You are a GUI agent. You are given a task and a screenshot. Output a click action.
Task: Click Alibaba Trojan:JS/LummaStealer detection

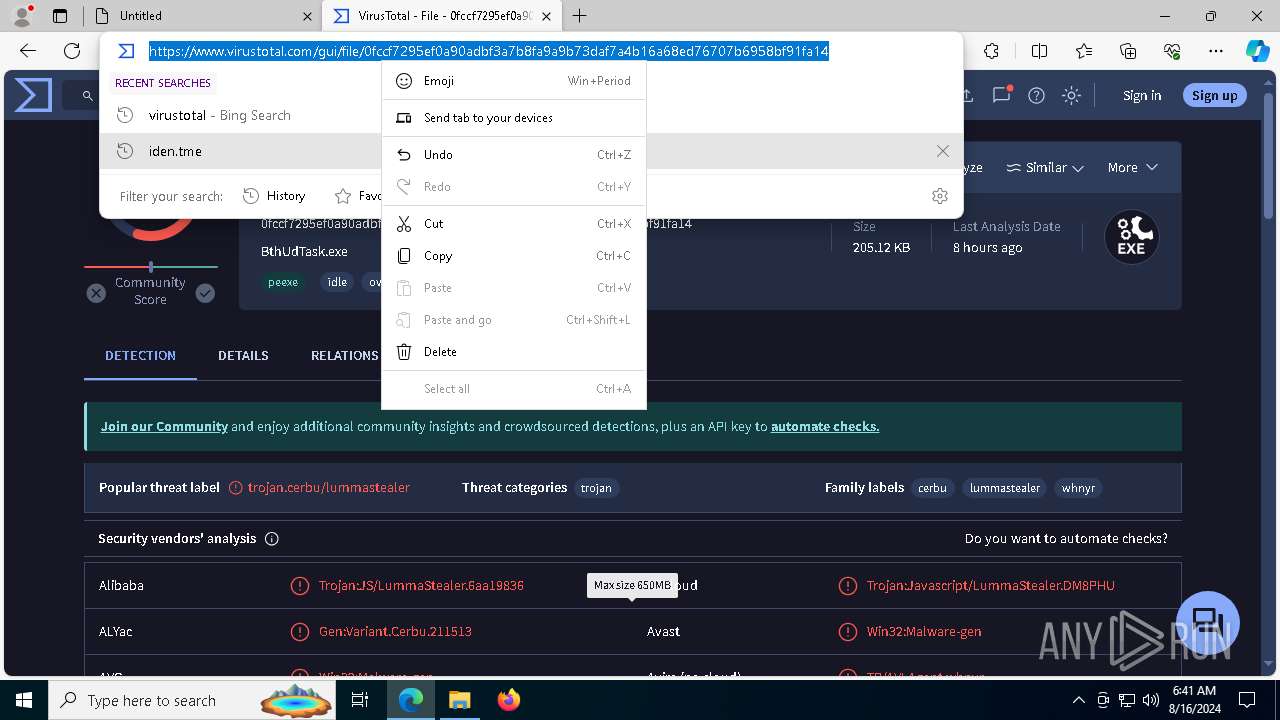[x=421, y=585]
